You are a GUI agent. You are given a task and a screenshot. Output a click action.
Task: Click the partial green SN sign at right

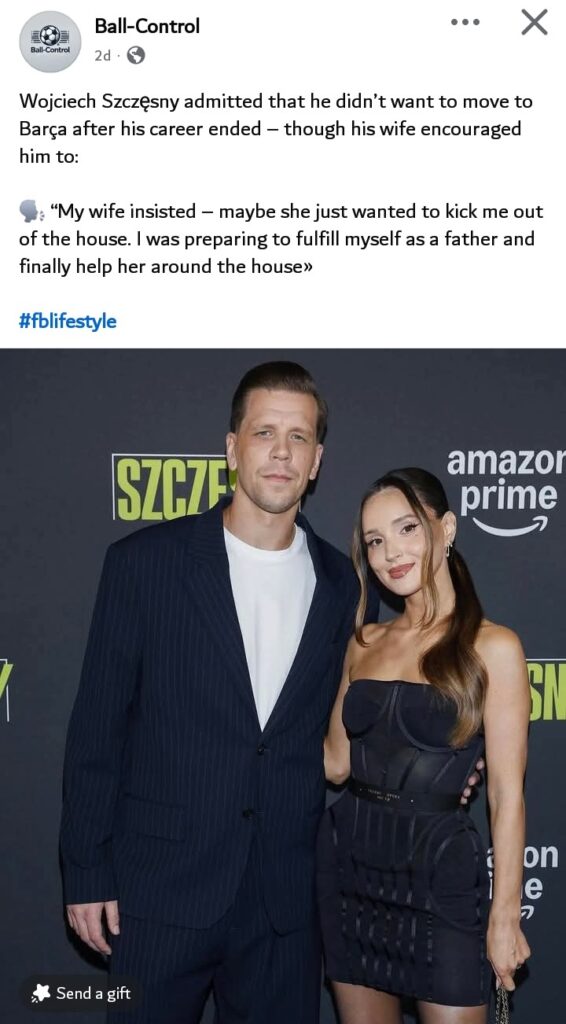point(546,690)
